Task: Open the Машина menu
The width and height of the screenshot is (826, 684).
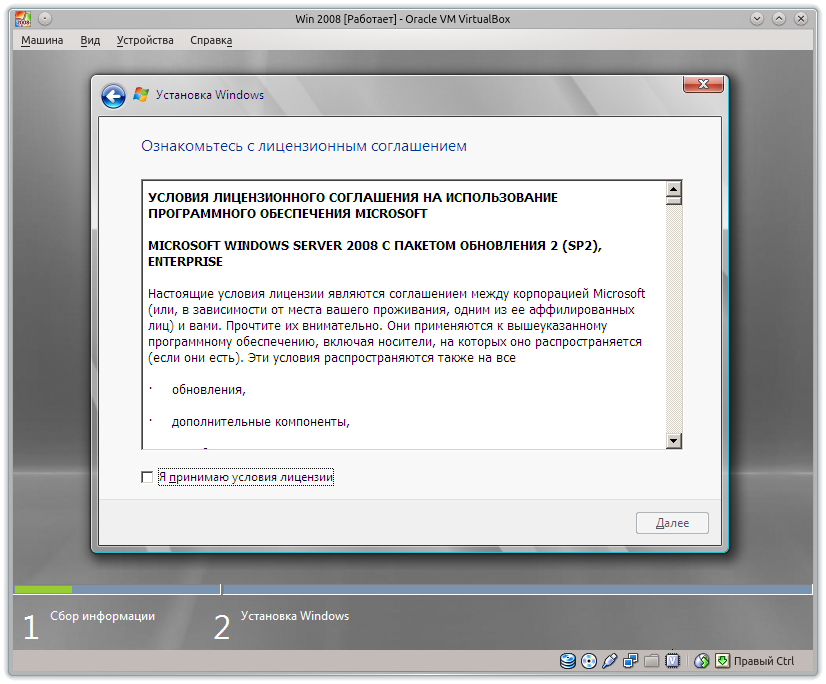Action: coord(41,40)
